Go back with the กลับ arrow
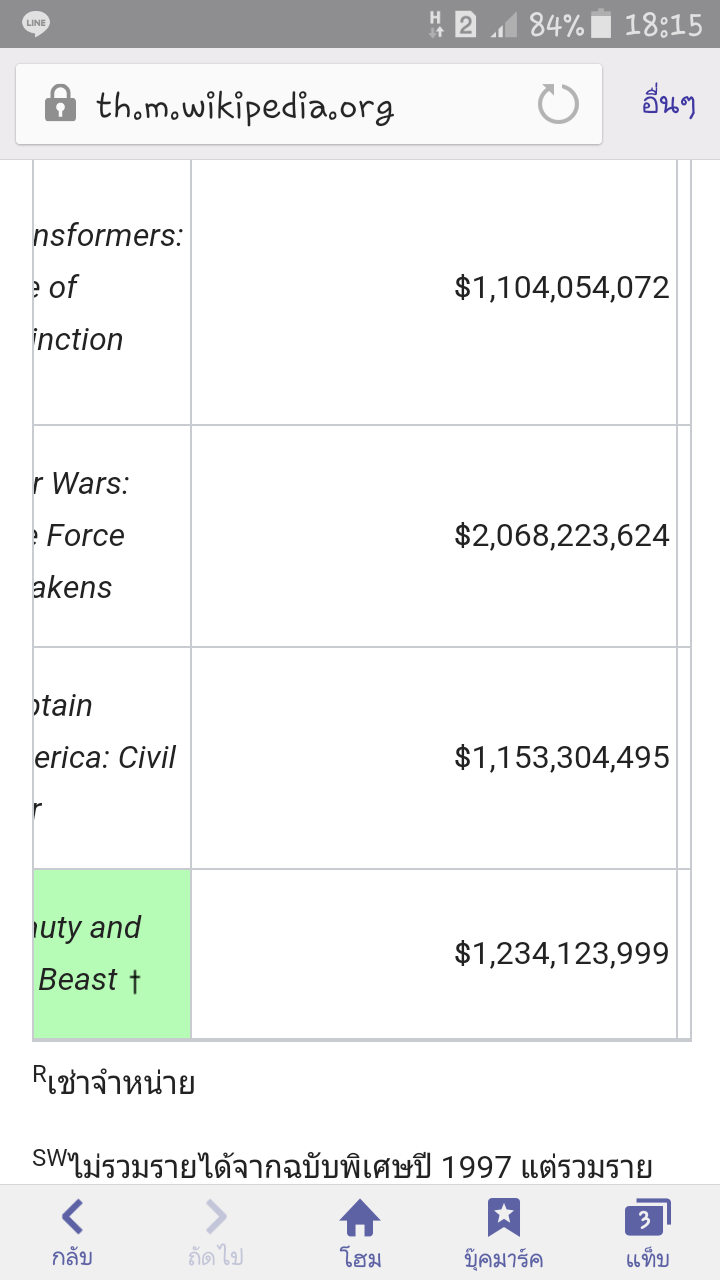720x1280 pixels. click(72, 1231)
